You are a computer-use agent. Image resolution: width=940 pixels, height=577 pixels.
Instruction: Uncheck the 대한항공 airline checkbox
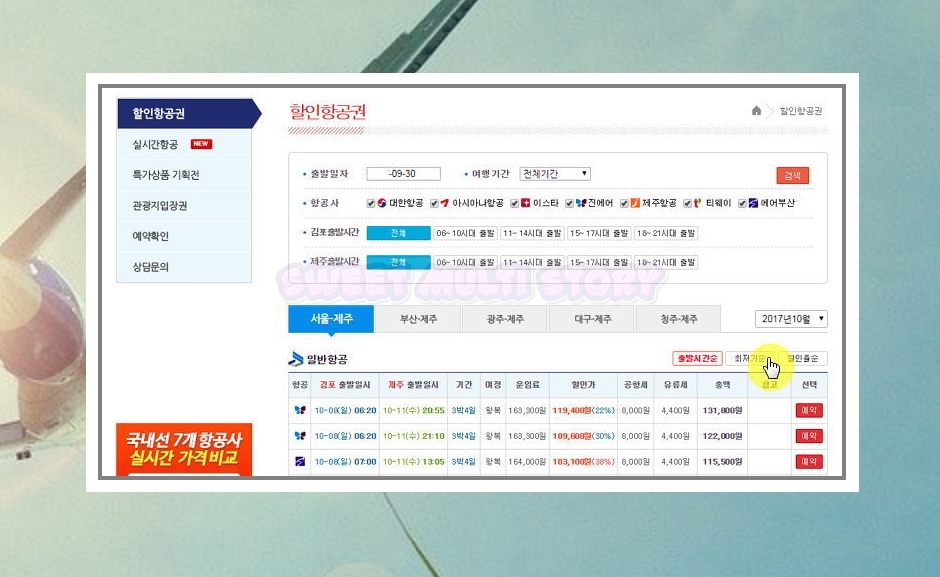click(370, 204)
